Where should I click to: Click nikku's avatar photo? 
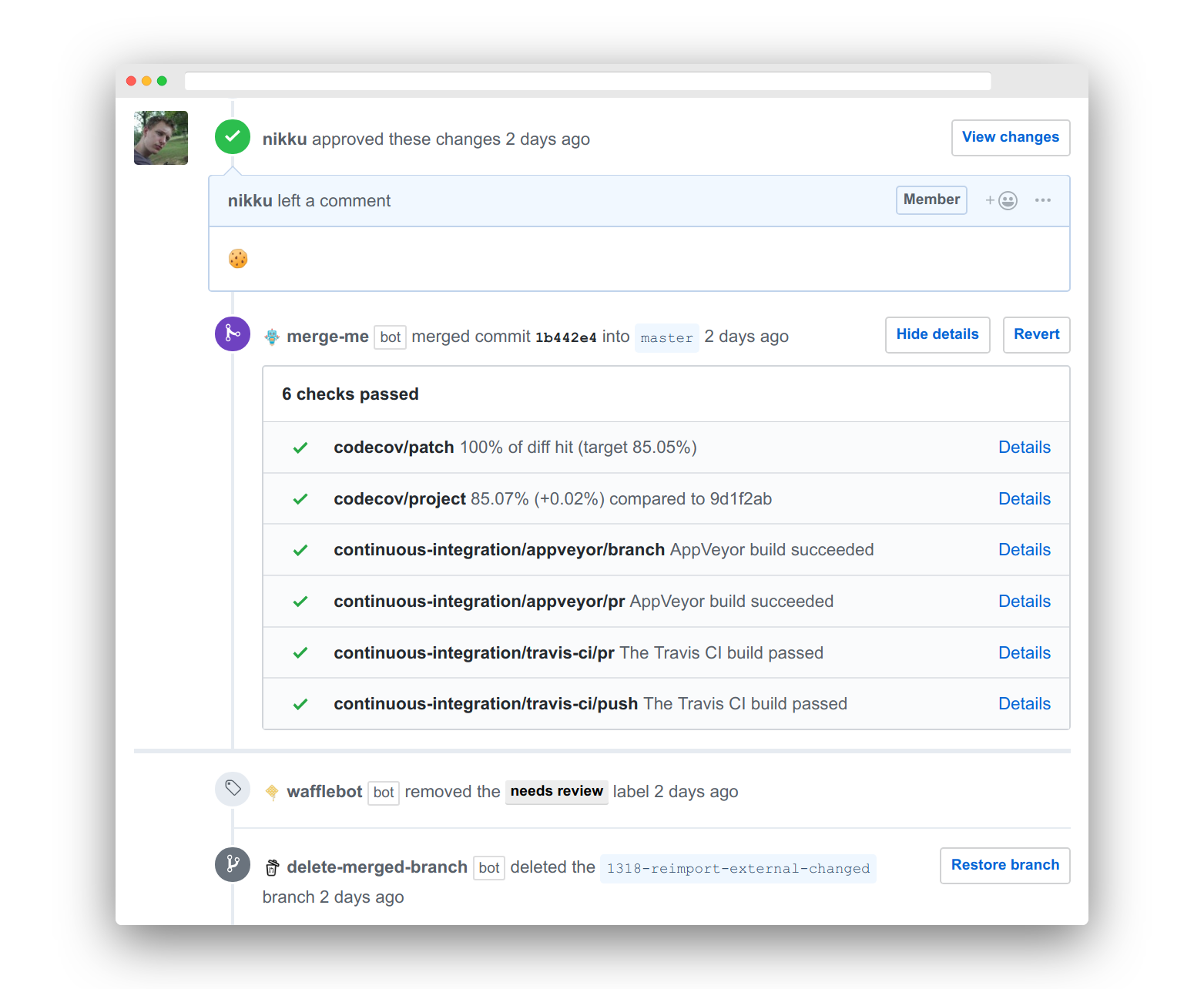point(160,138)
